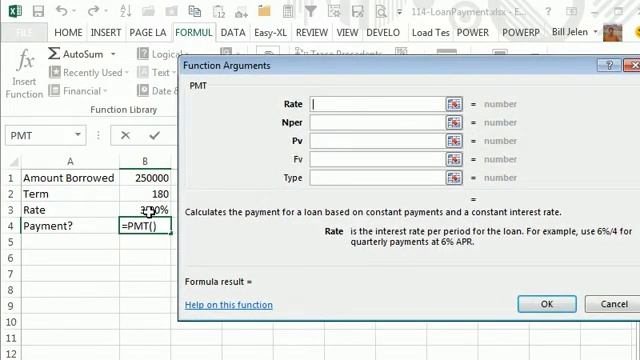Click the user profile picture

612,33
